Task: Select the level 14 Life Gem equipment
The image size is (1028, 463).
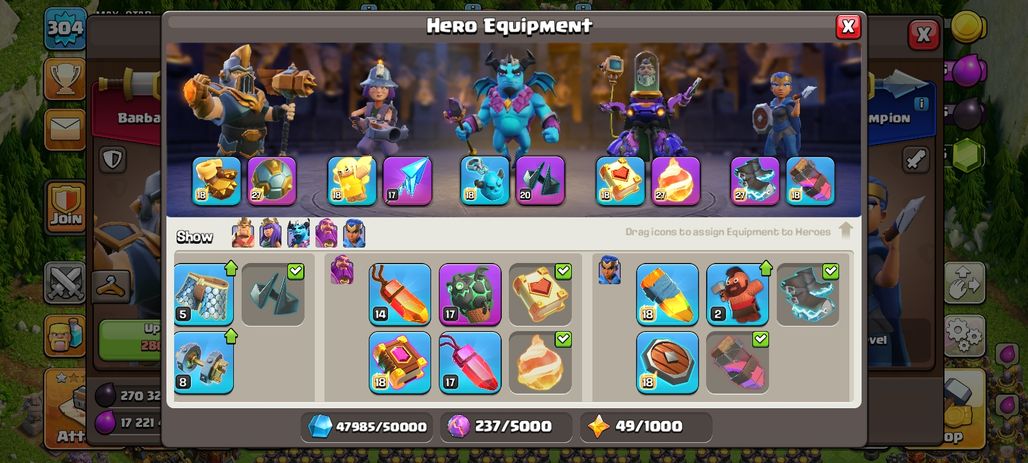Action: click(x=400, y=294)
